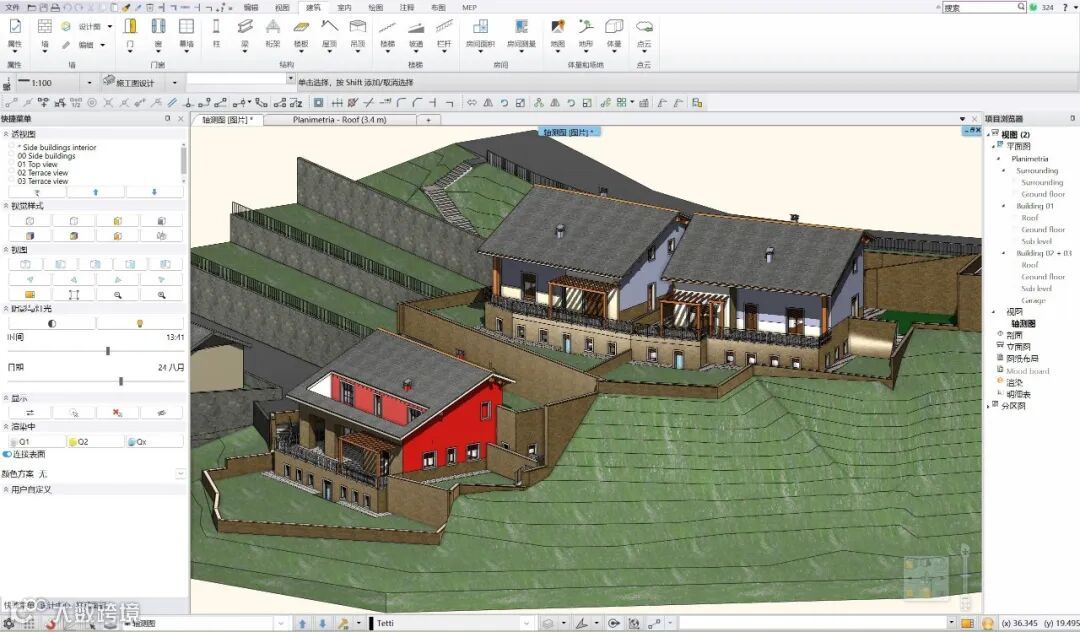Switch to the MEP ribbon tab
The width and height of the screenshot is (1080, 632).
click(469, 8)
